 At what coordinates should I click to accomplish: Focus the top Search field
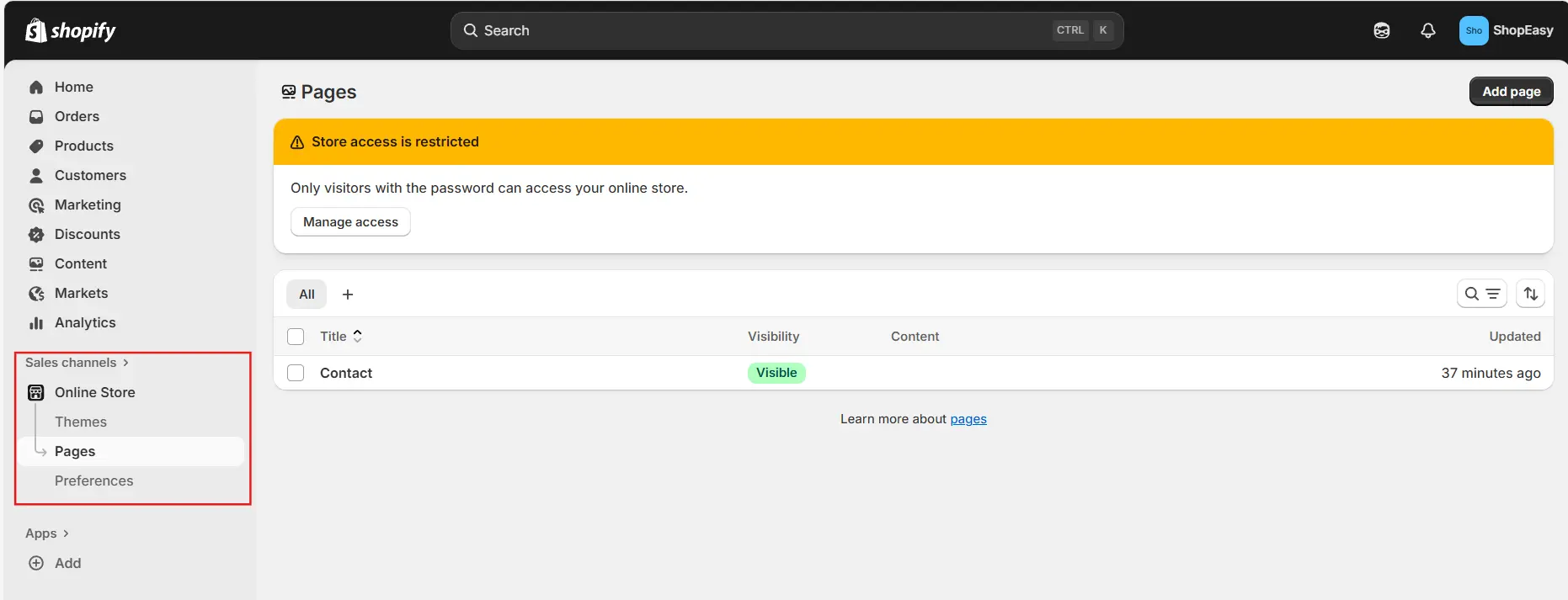(x=787, y=30)
